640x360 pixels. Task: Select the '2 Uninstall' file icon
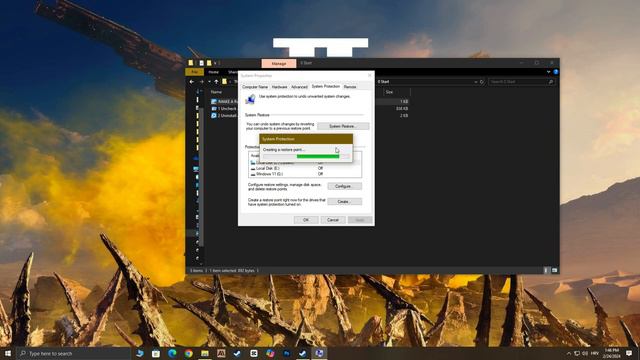coord(214,116)
